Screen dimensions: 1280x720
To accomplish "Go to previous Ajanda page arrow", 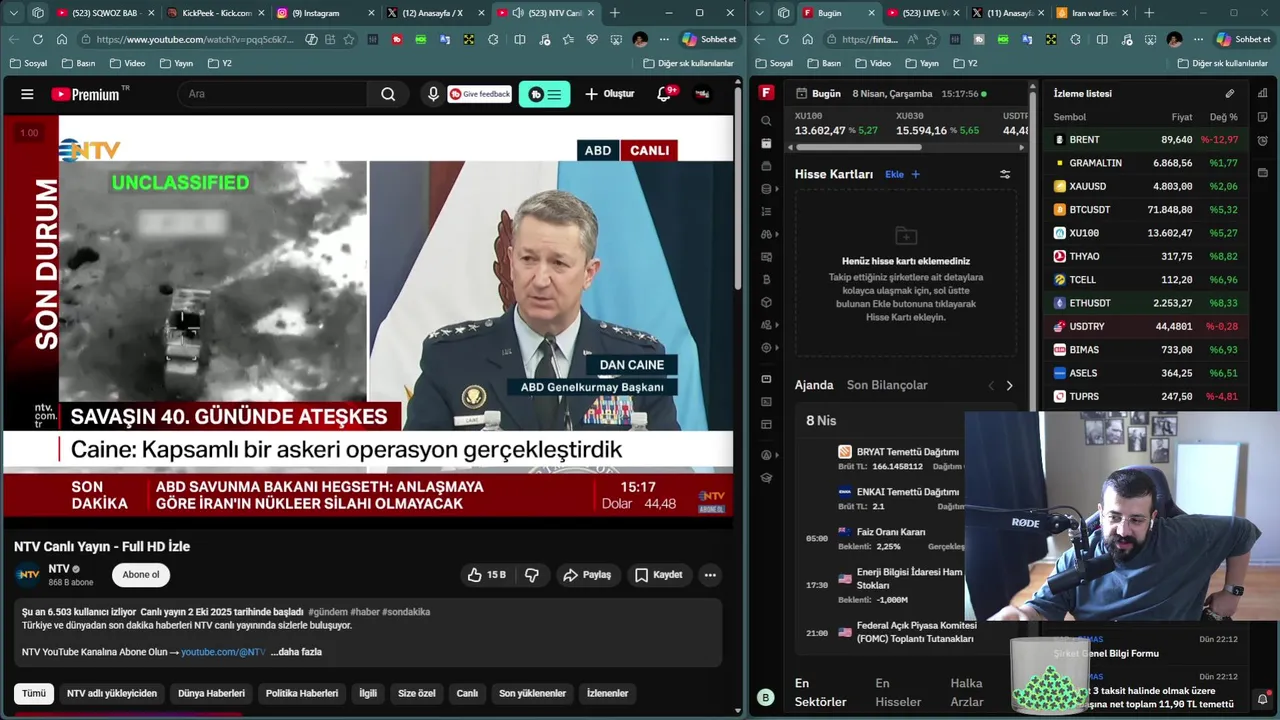I will pos(991,386).
